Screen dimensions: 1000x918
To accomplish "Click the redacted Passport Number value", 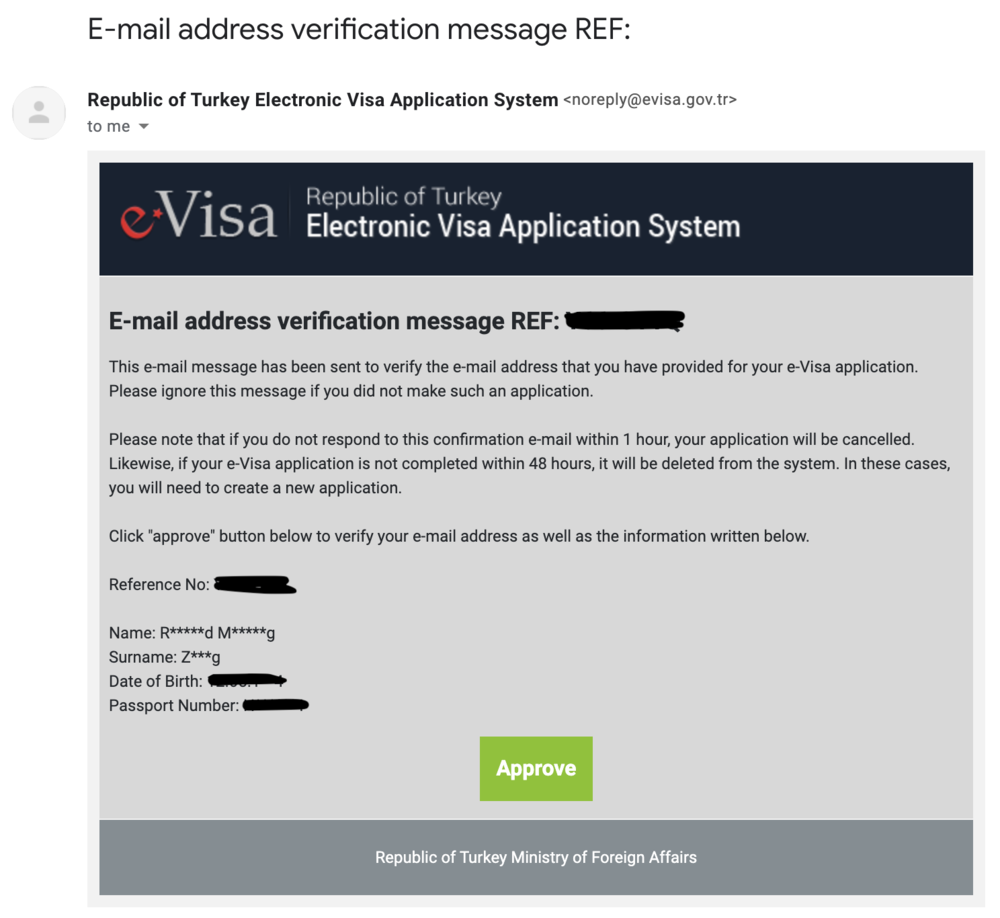I will pyautogui.click(x=275, y=706).
